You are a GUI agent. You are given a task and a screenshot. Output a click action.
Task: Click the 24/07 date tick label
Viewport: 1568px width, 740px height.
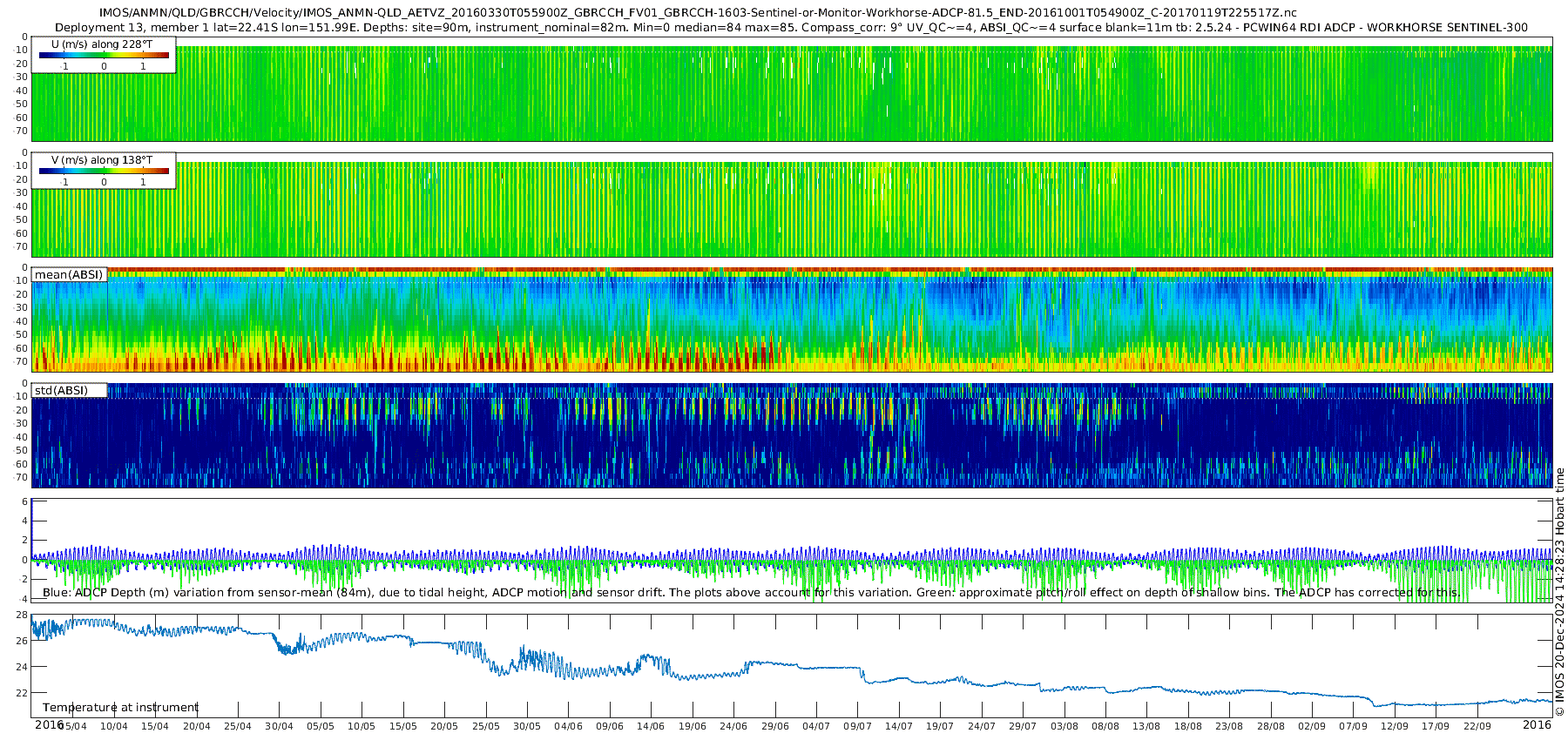tap(982, 727)
